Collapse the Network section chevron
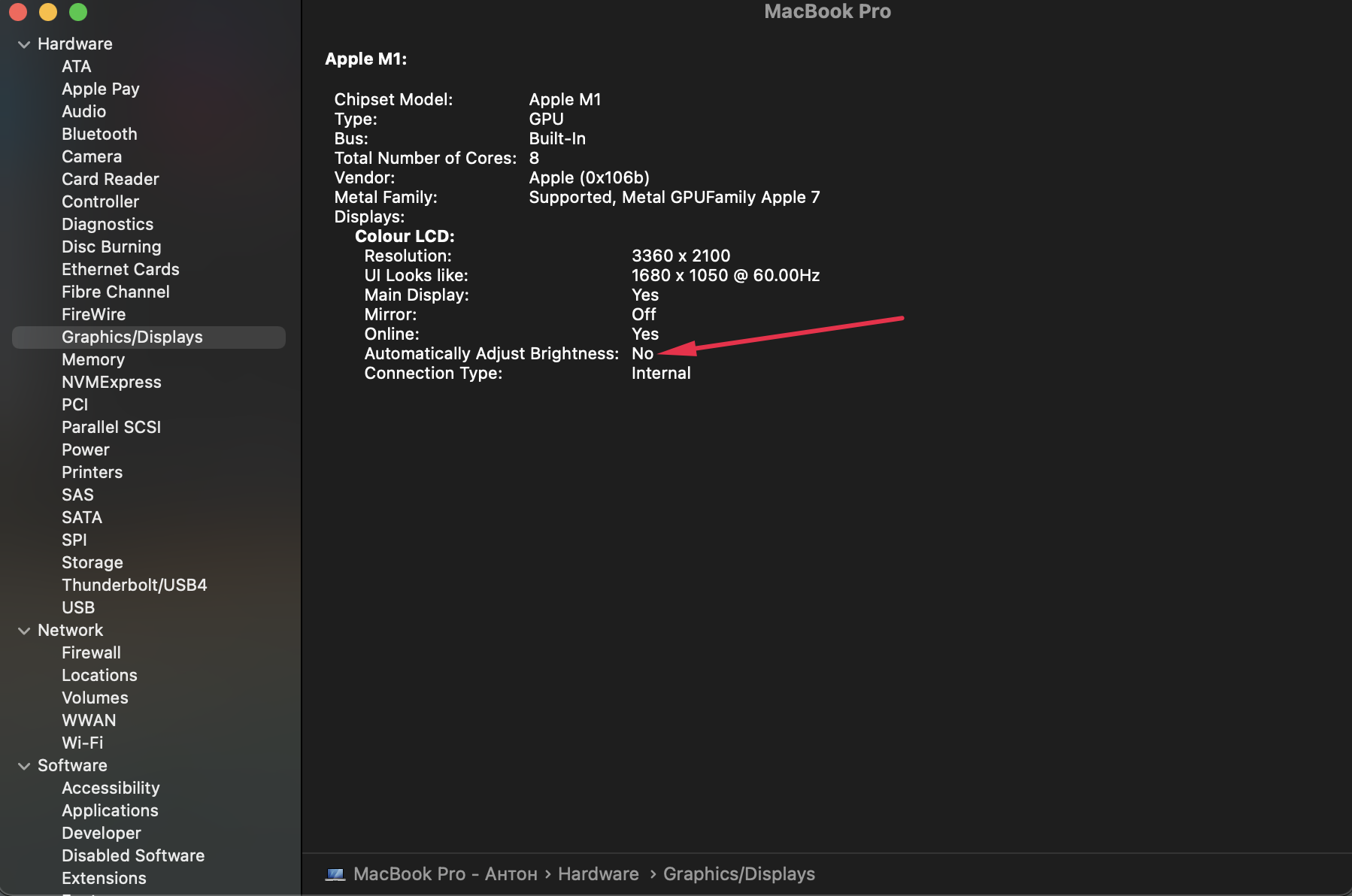The height and width of the screenshot is (896, 1352). point(24,631)
